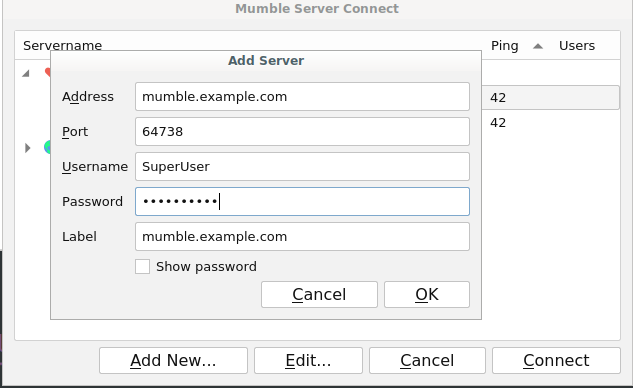Expand the collapsed server group arrow

tap(27, 148)
